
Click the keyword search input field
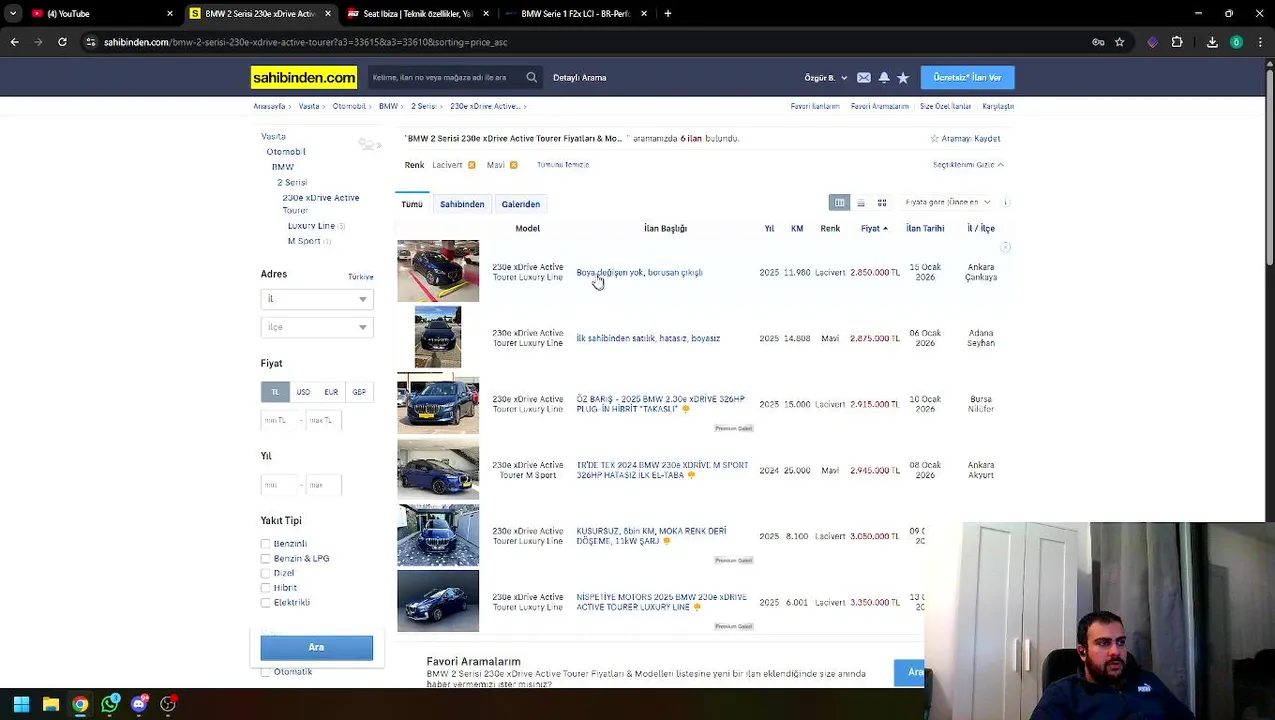[x=446, y=77]
